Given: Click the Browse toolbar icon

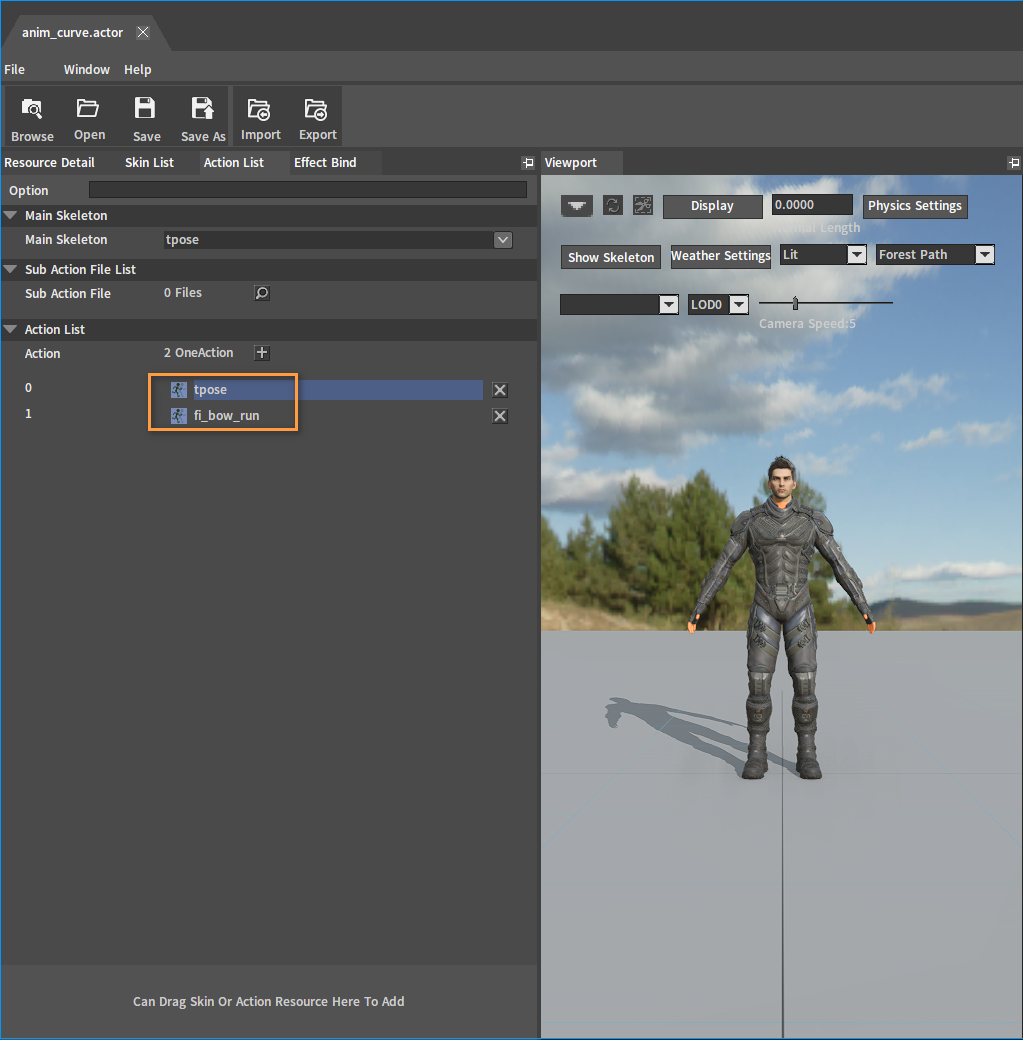Looking at the screenshot, I should [32, 108].
